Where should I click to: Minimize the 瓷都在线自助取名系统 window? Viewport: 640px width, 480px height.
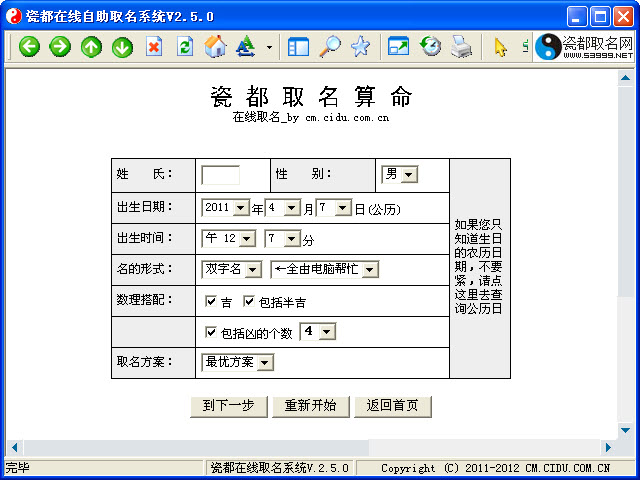click(576, 17)
